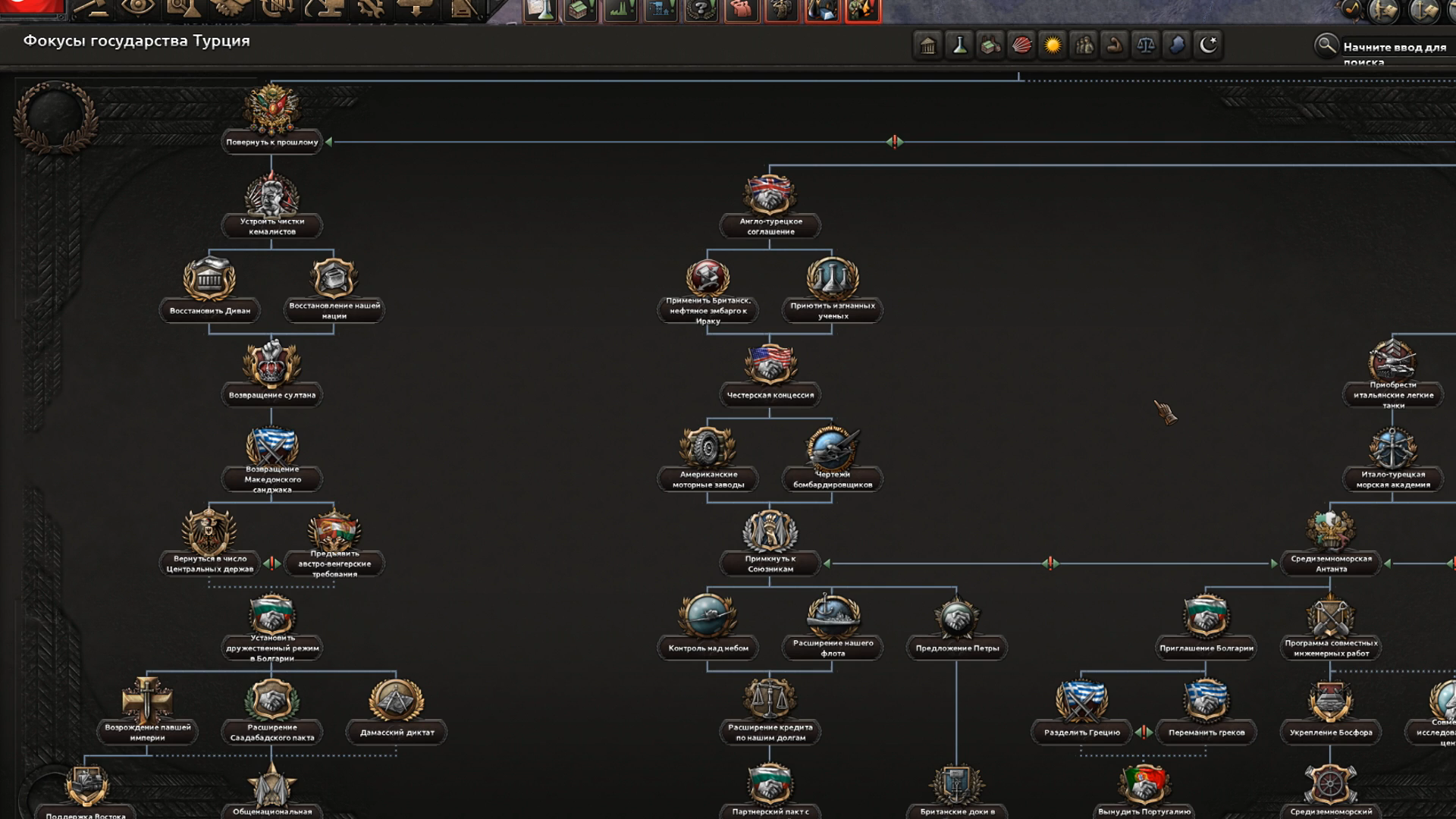Select the Вынудить Португалию focus icon
Image resolution: width=1456 pixels, height=819 pixels.
pos(1144,783)
